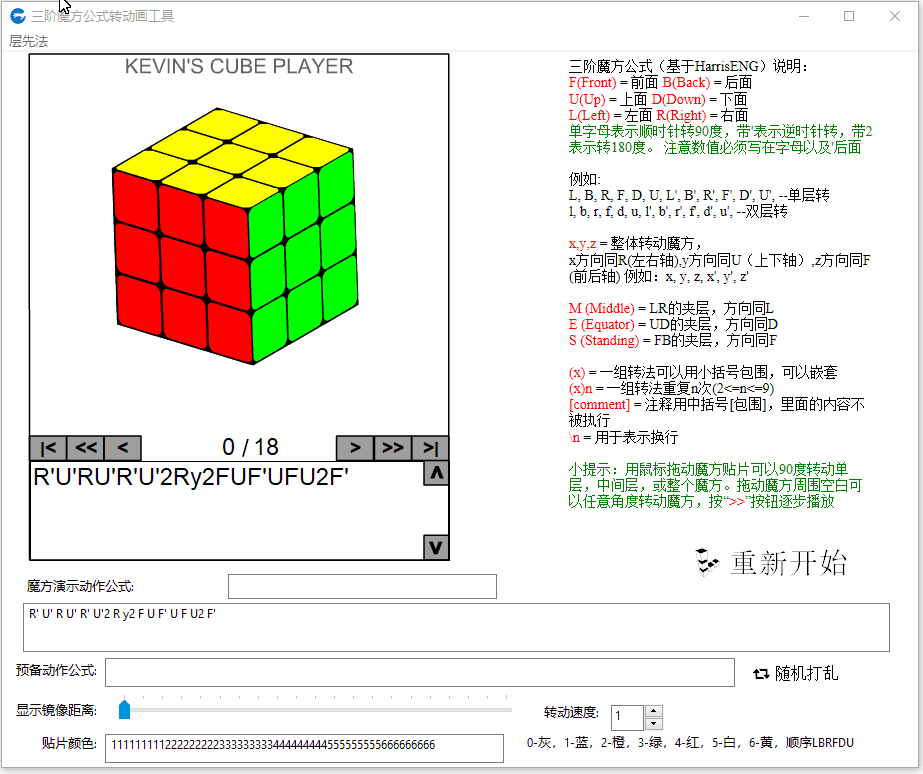
Task: Click the F(Front) red notation text
Action: pos(592,82)
